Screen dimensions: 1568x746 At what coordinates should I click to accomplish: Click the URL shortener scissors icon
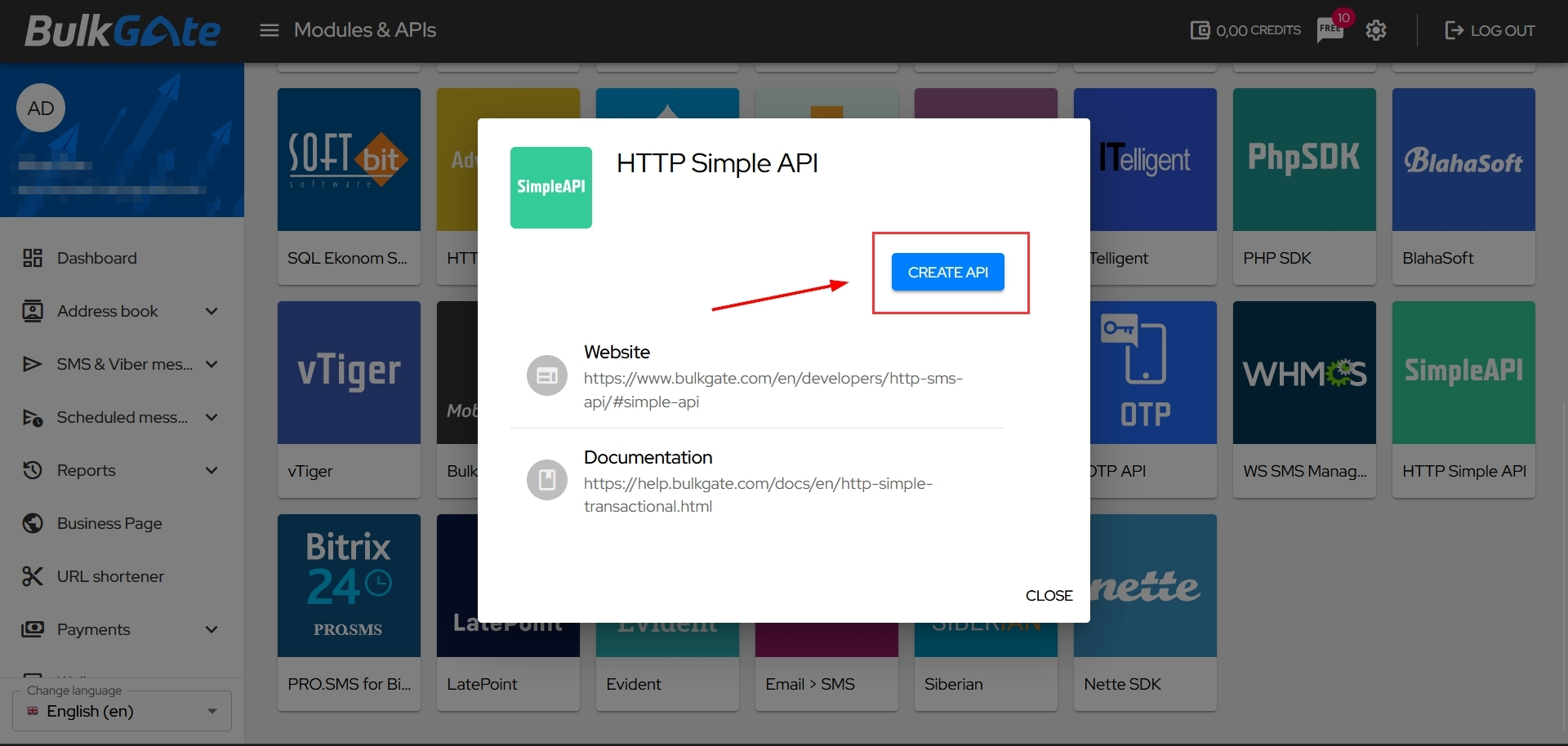click(33, 576)
